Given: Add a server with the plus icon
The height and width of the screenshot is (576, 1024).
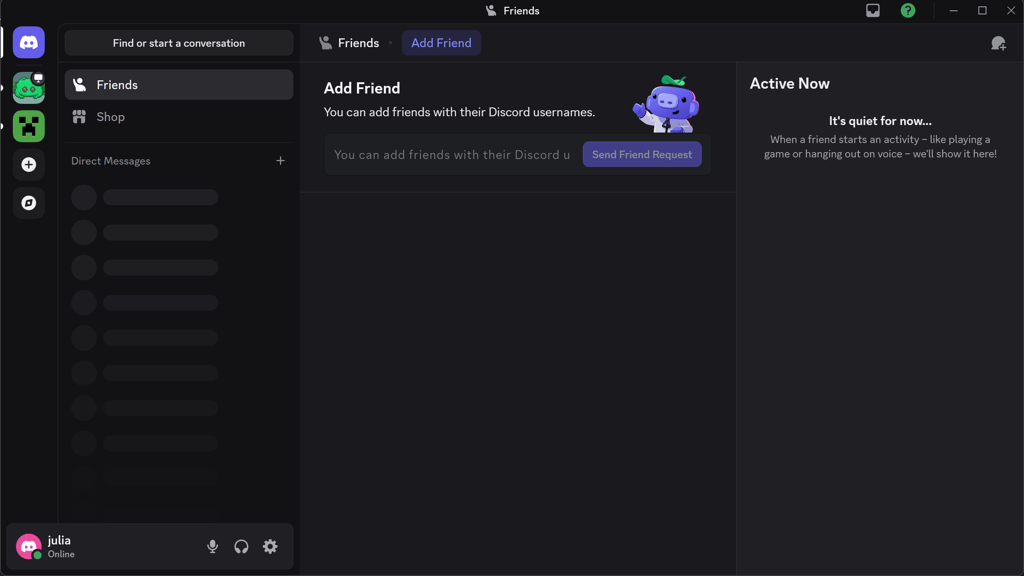Looking at the screenshot, I should 29,165.
